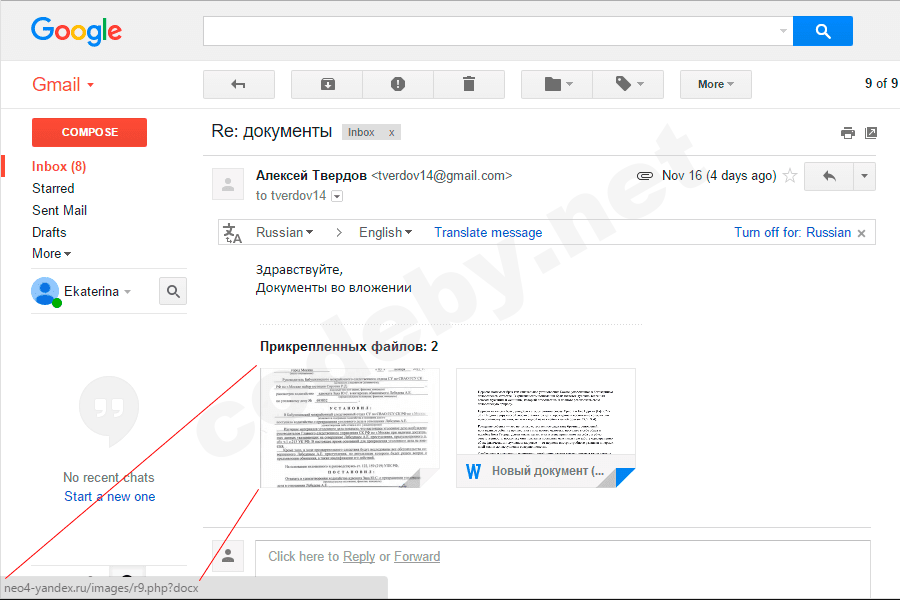Click Reply link in reply box
Viewport: 900px width, 600px height.
[359, 557]
